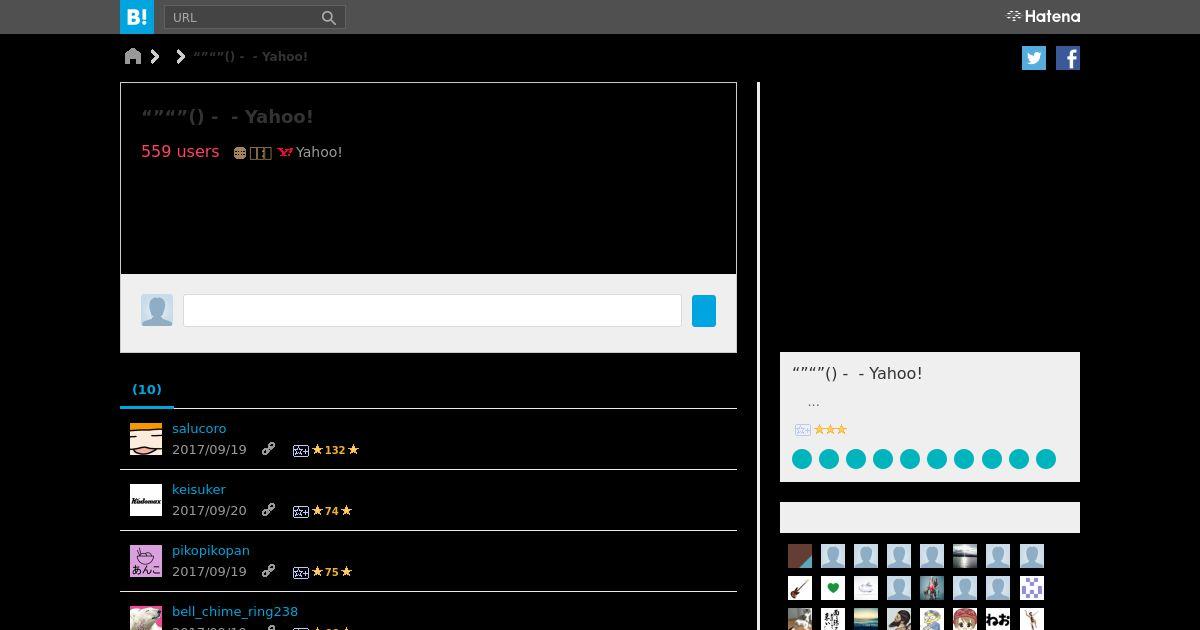The height and width of the screenshot is (630, 1200).
Task: Click salucoro's 2017/09/19 date
Action: (x=209, y=450)
